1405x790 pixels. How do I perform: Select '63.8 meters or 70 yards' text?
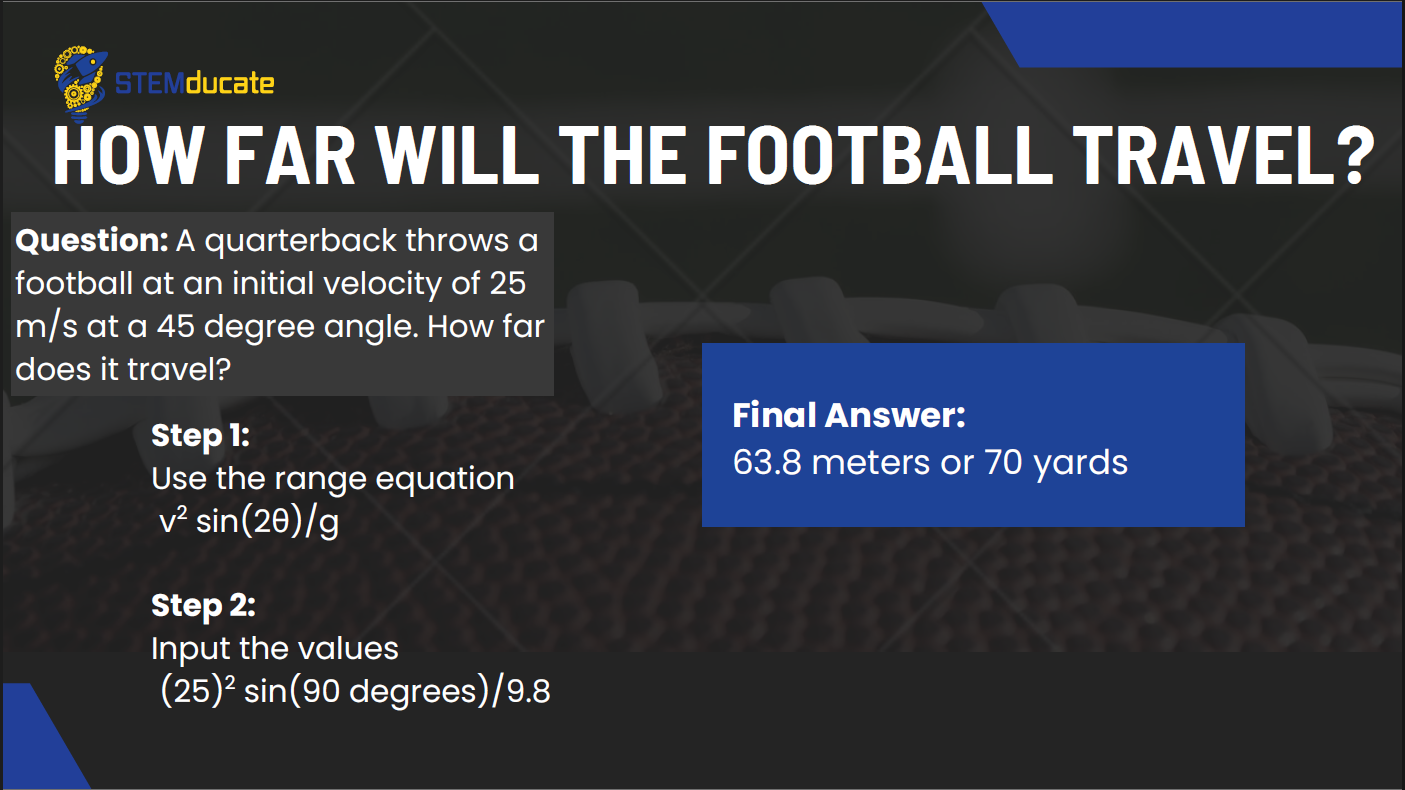pos(930,462)
